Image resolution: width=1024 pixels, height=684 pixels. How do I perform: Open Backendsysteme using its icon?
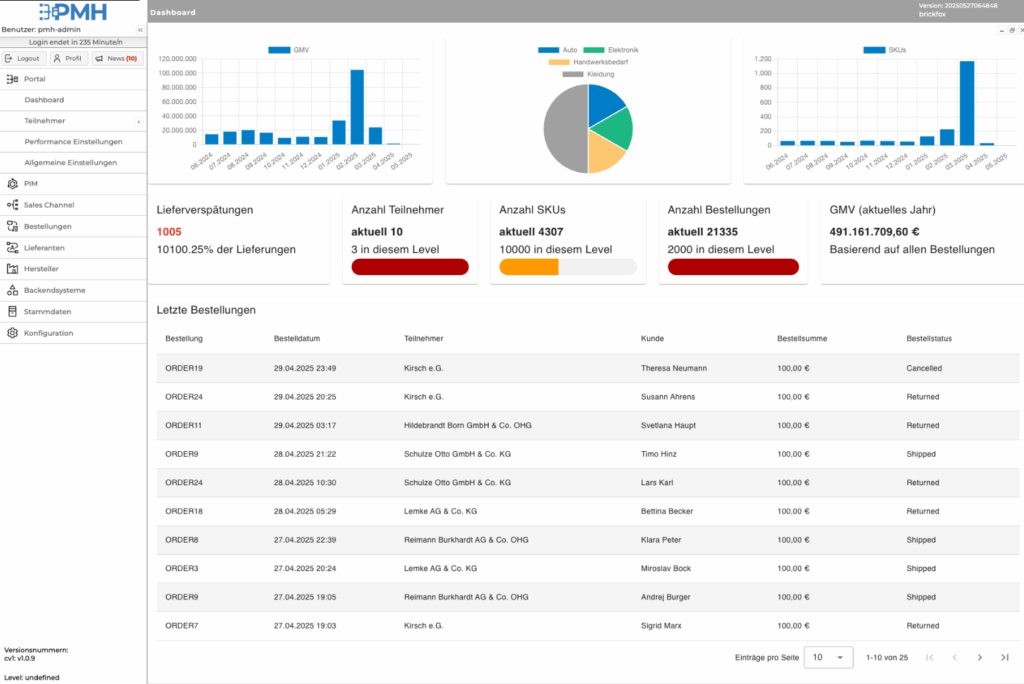13,290
